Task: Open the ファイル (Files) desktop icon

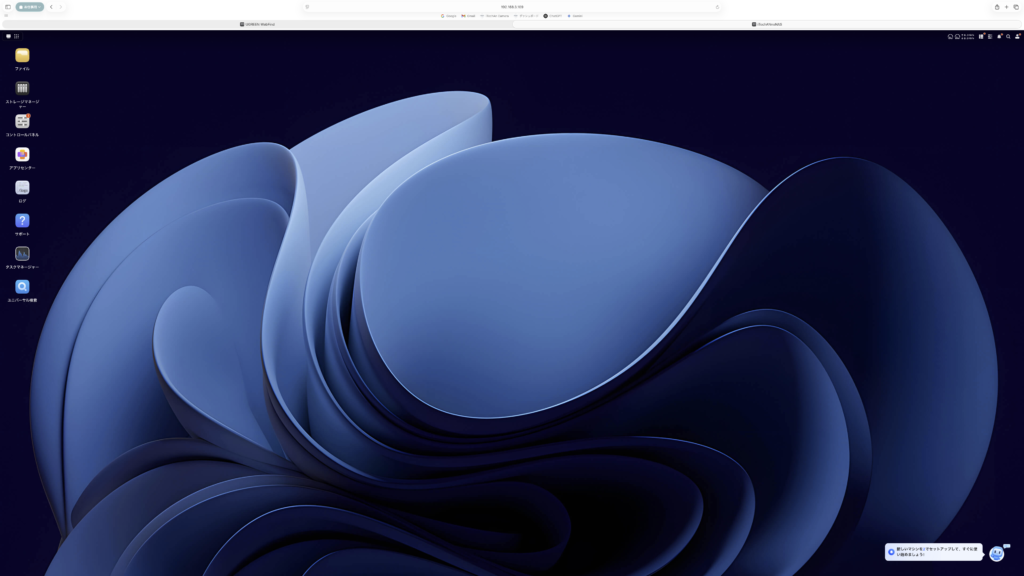Action: [x=22, y=56]
